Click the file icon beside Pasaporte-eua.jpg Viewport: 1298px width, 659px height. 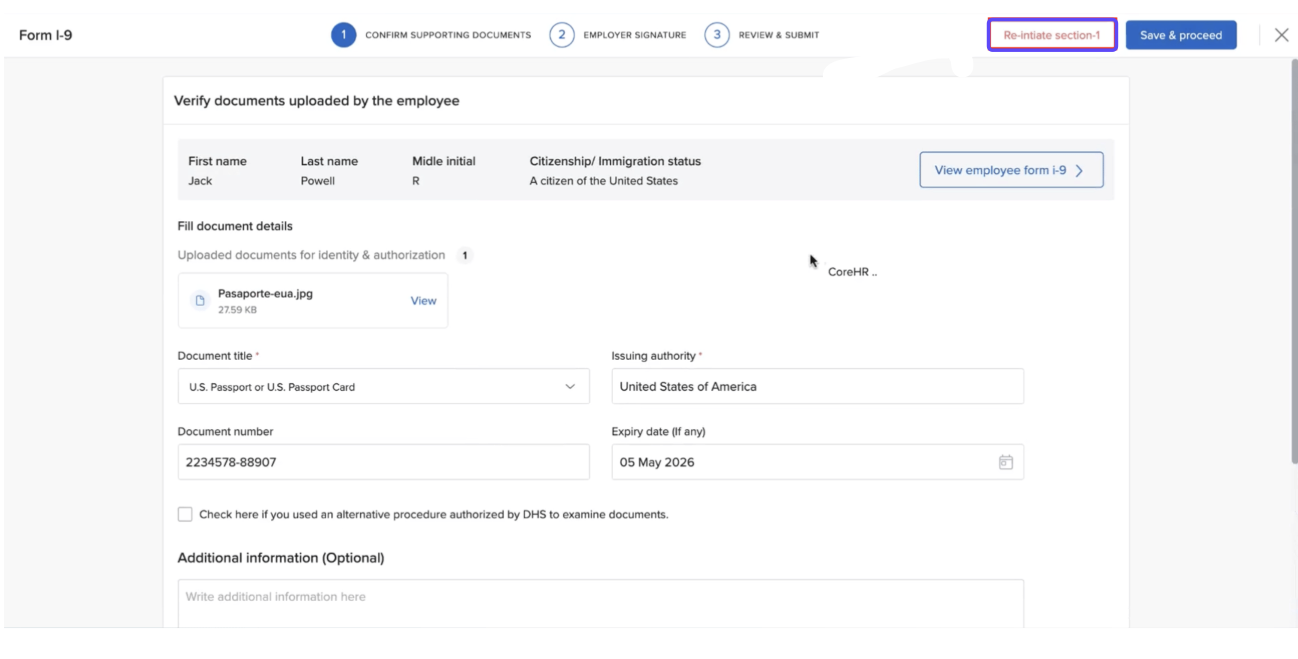pos(200,301)
